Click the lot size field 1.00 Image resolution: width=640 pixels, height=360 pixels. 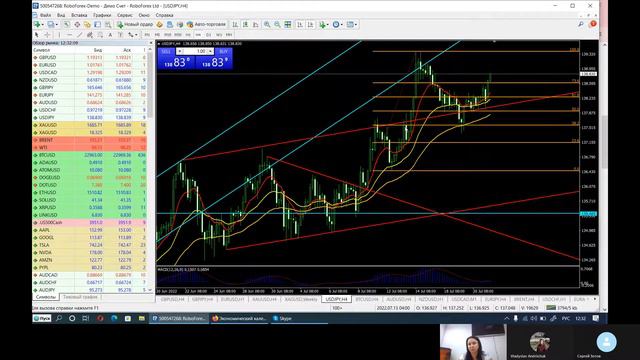tap(195, 51)
